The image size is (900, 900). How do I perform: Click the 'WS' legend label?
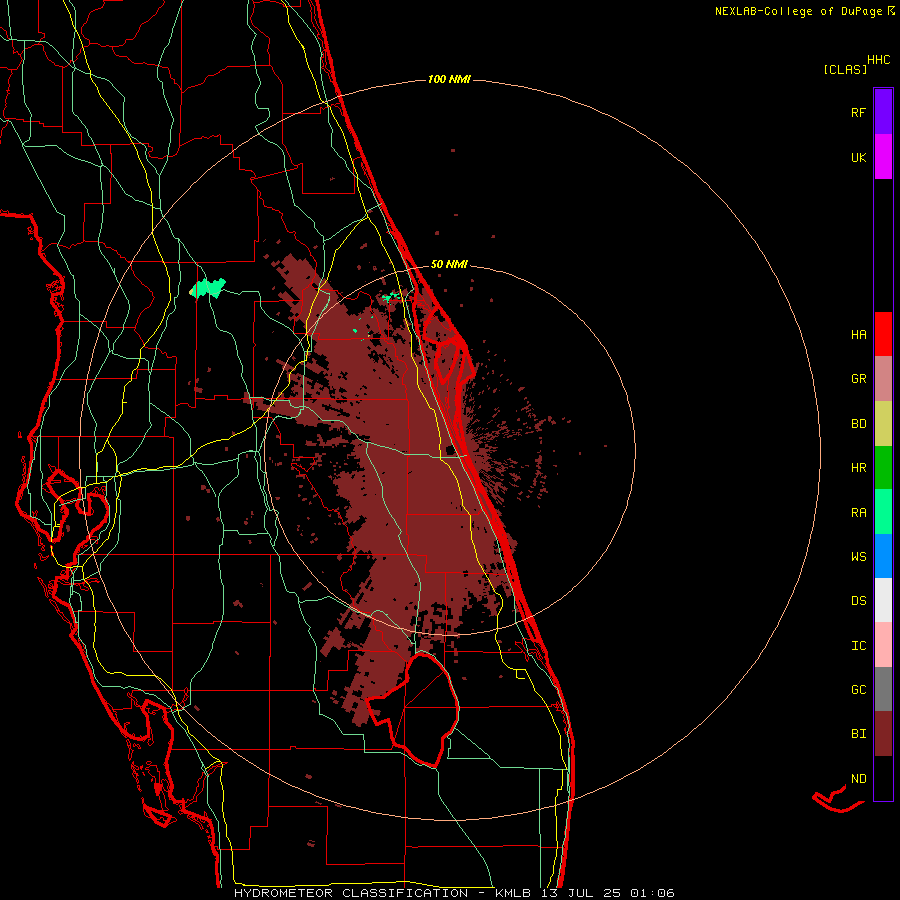[x=858, y=557]
